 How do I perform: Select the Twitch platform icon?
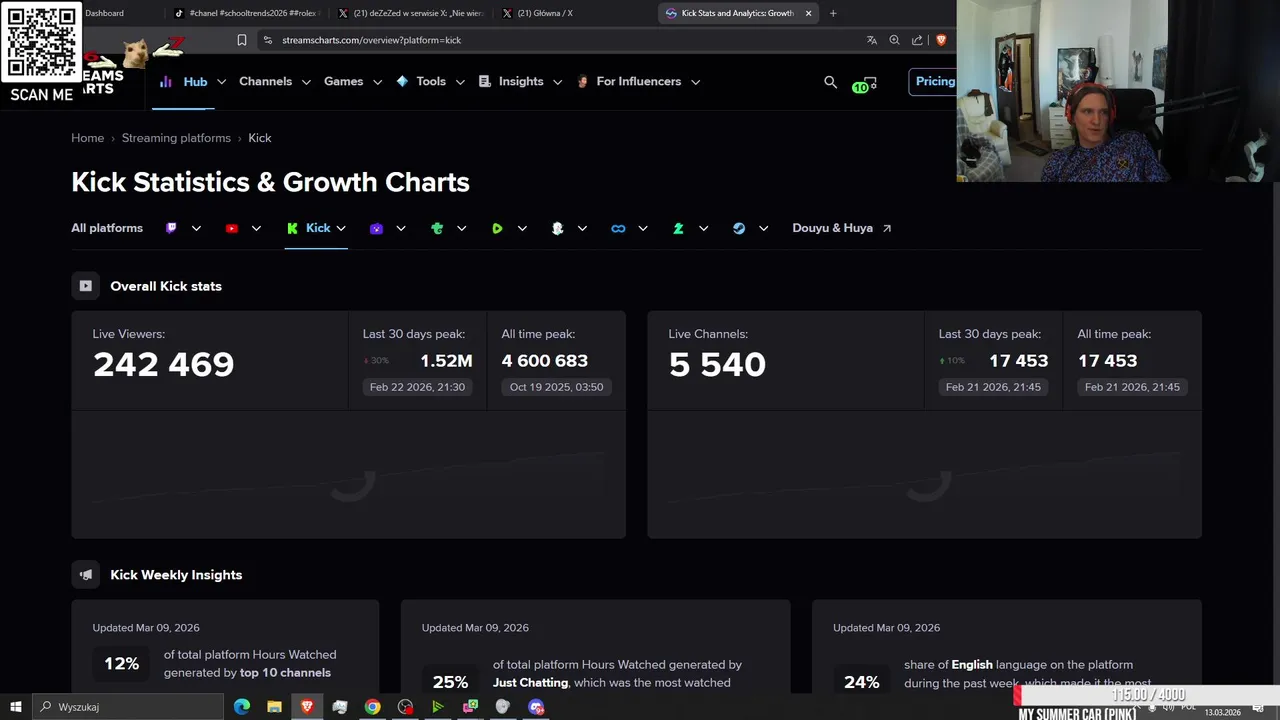(172, 228)
